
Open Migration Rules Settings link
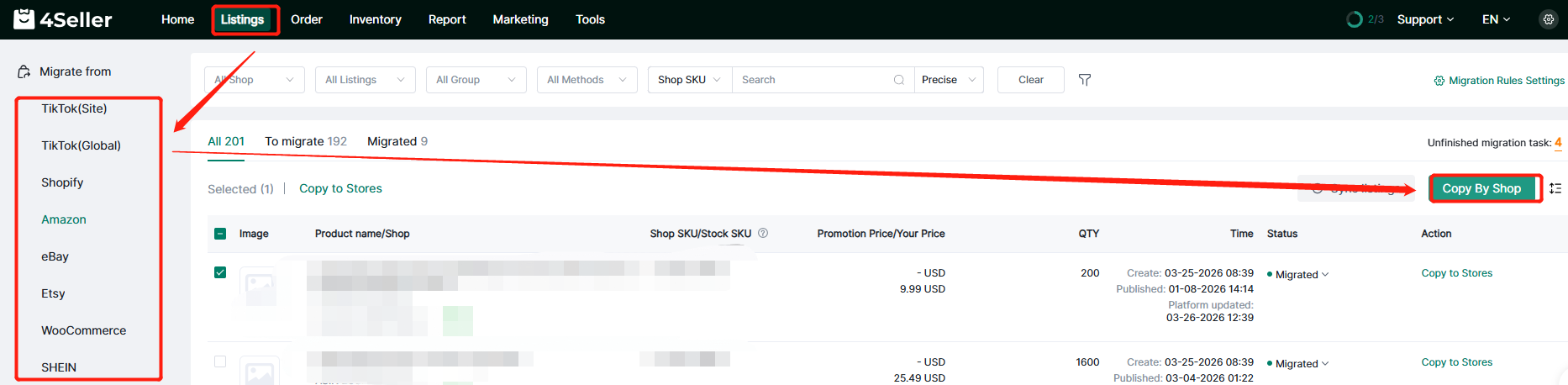(x=1499, y=81)
